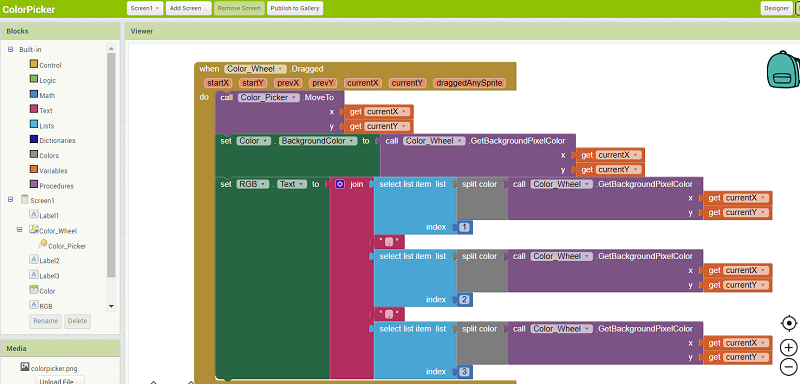This screenshot has width=800, height=384.
Task: Click the Delete component button
Action: [78, 321]
